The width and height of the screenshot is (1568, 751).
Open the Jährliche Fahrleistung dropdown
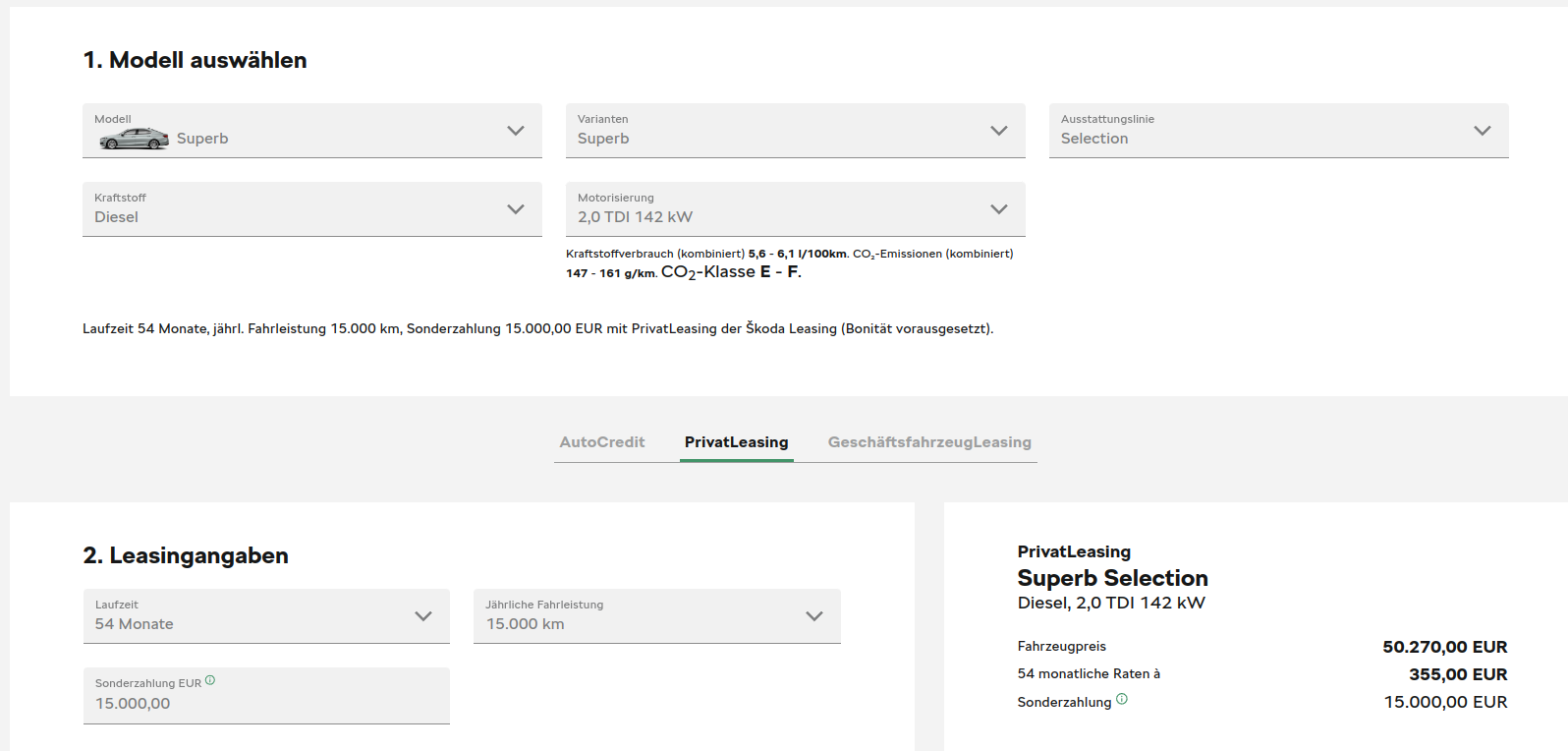[x=657, y=616]
